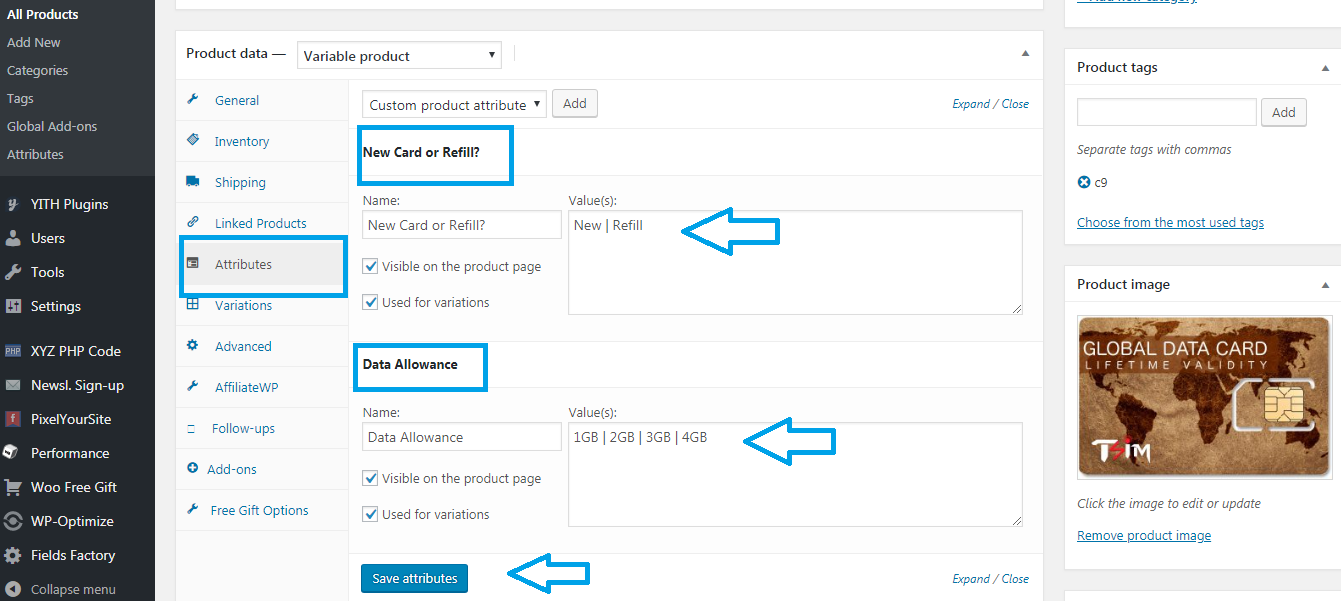1341x601 pixels.
Task: Click the XYZ PHP Code icon
Action: (x=13, y=351)
